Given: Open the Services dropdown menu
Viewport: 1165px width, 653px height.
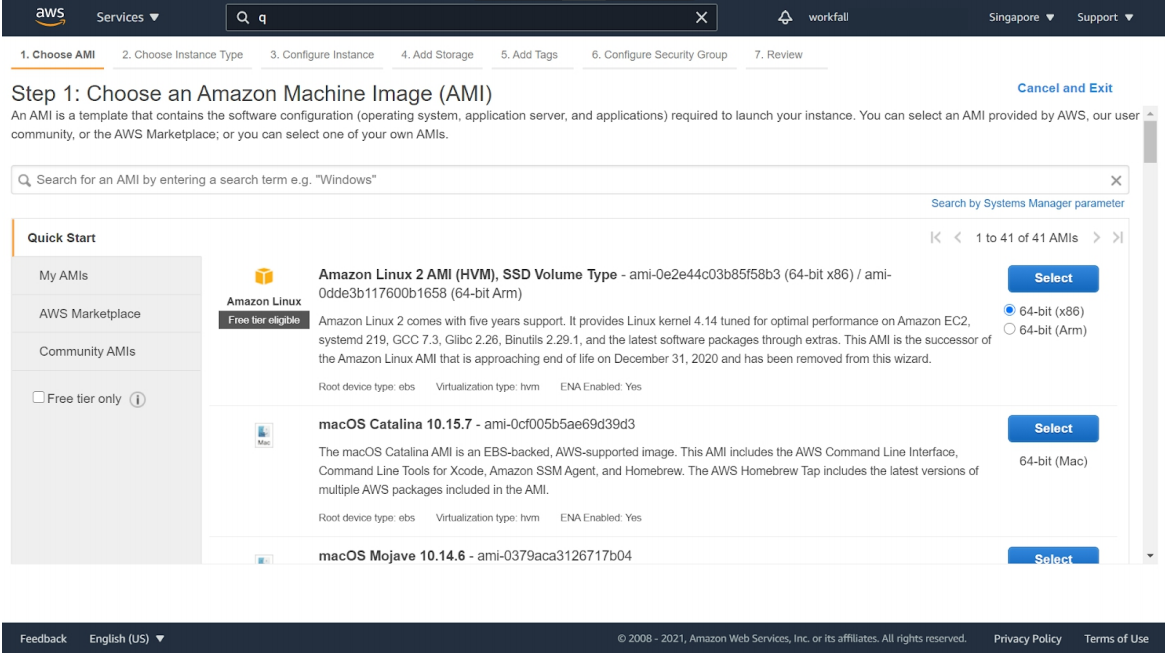Looking at the screenshot, I should click(127, 17).
